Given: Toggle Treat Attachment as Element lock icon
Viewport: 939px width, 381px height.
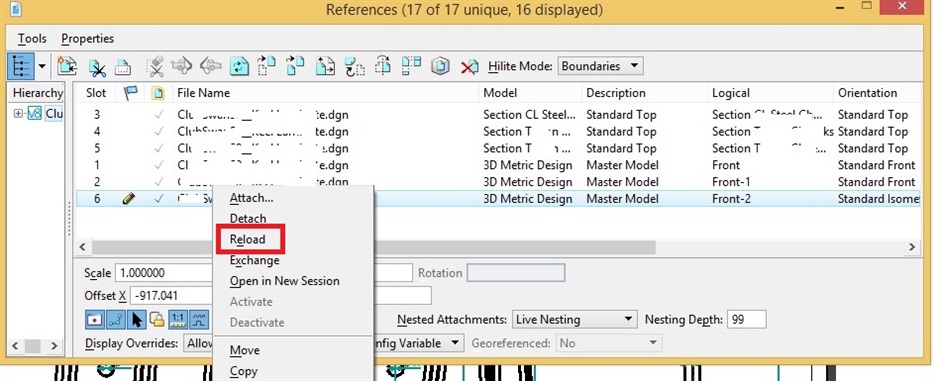Looking at the screenshot, I should (157, 320).
